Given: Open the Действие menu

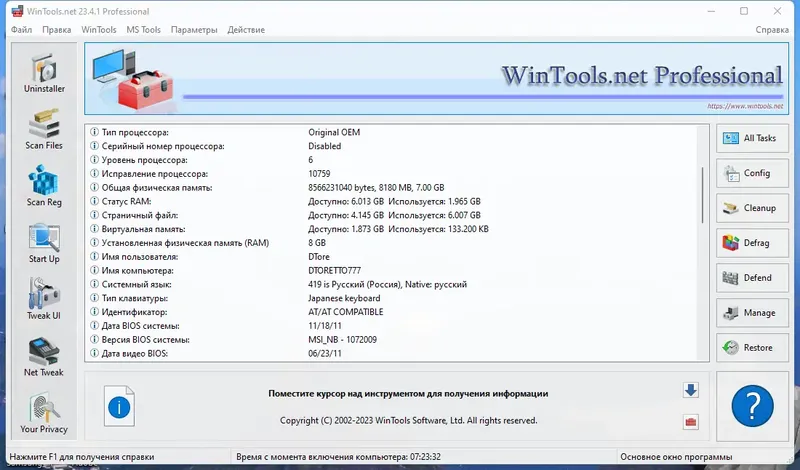Looking at the screenshot, I should [x=246, y=30].
